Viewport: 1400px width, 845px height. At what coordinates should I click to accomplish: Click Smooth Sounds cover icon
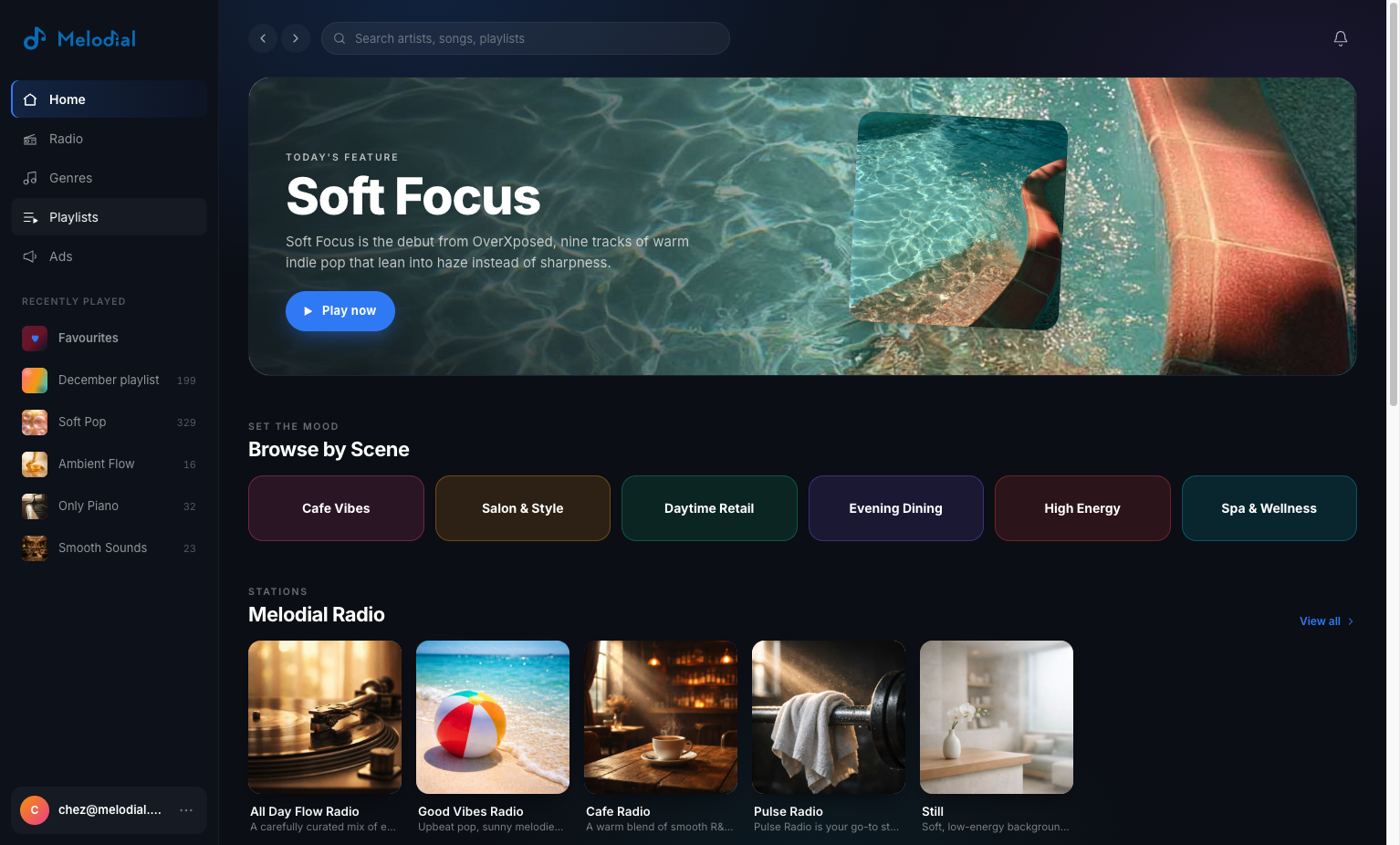[35, 548]
